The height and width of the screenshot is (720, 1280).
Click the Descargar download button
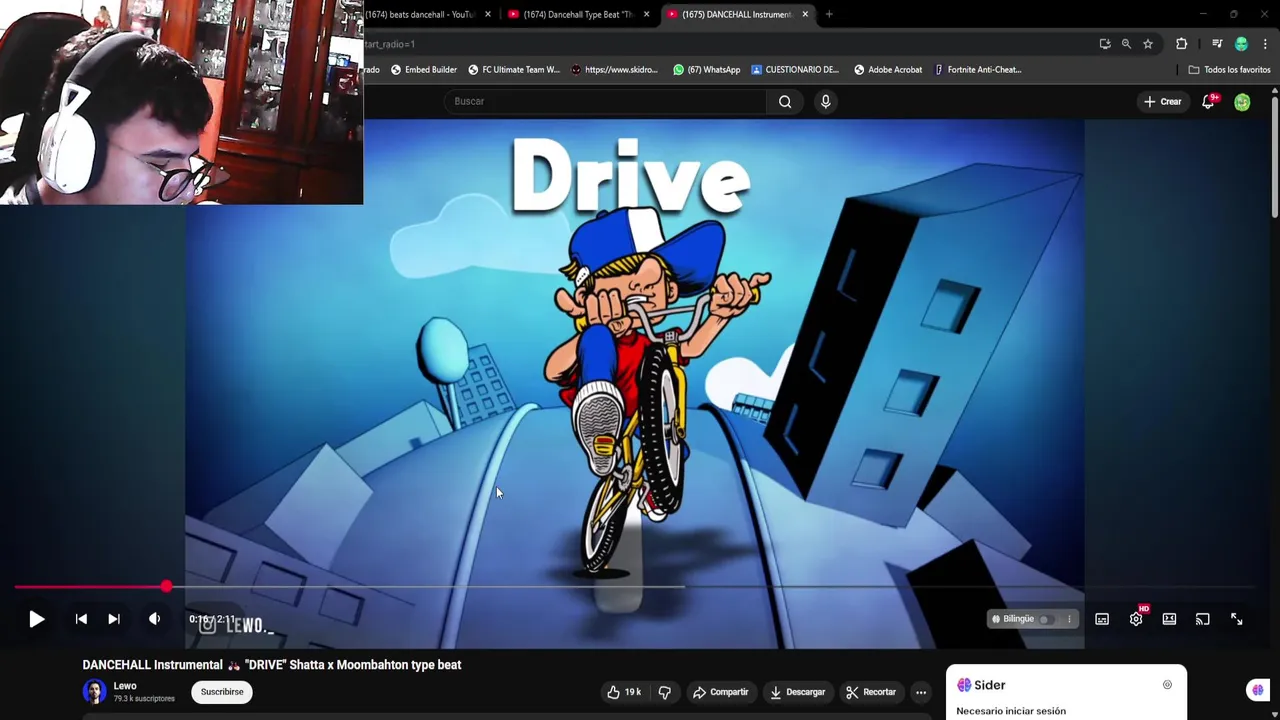point(797,692)
